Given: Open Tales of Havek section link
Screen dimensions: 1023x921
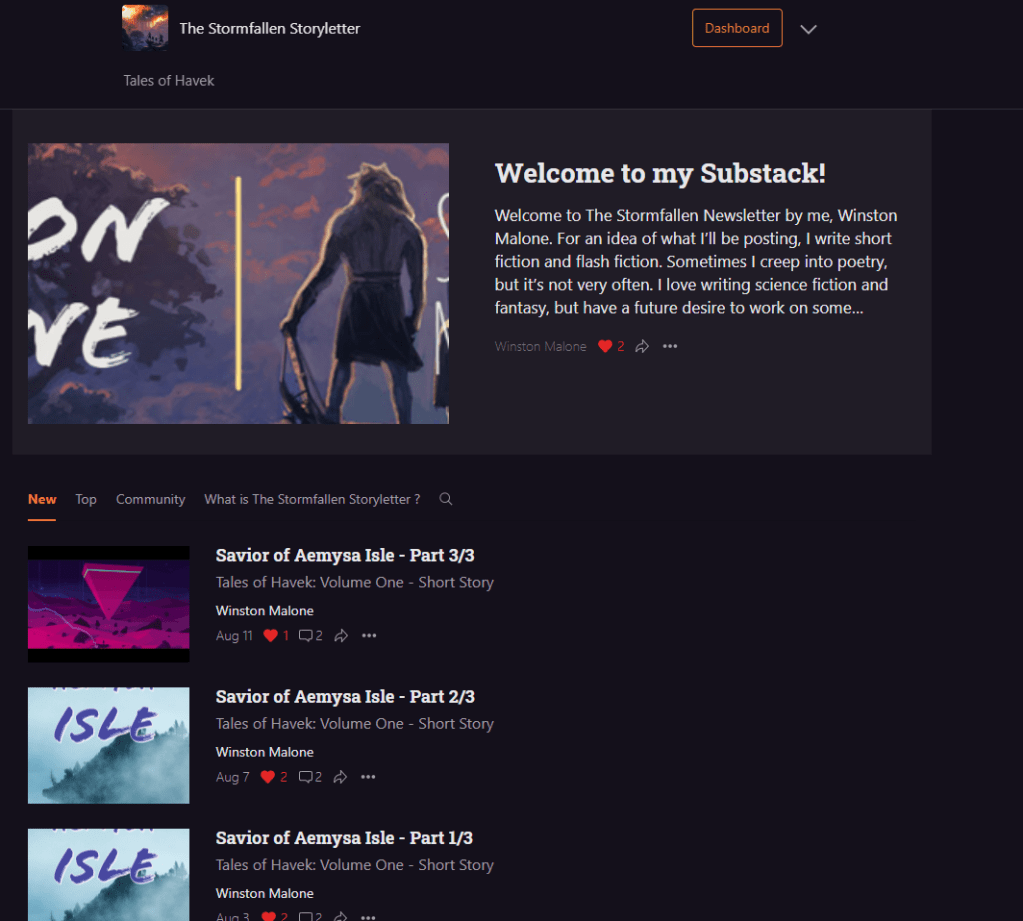Looking at the screenshot, I should click(169, 80).
